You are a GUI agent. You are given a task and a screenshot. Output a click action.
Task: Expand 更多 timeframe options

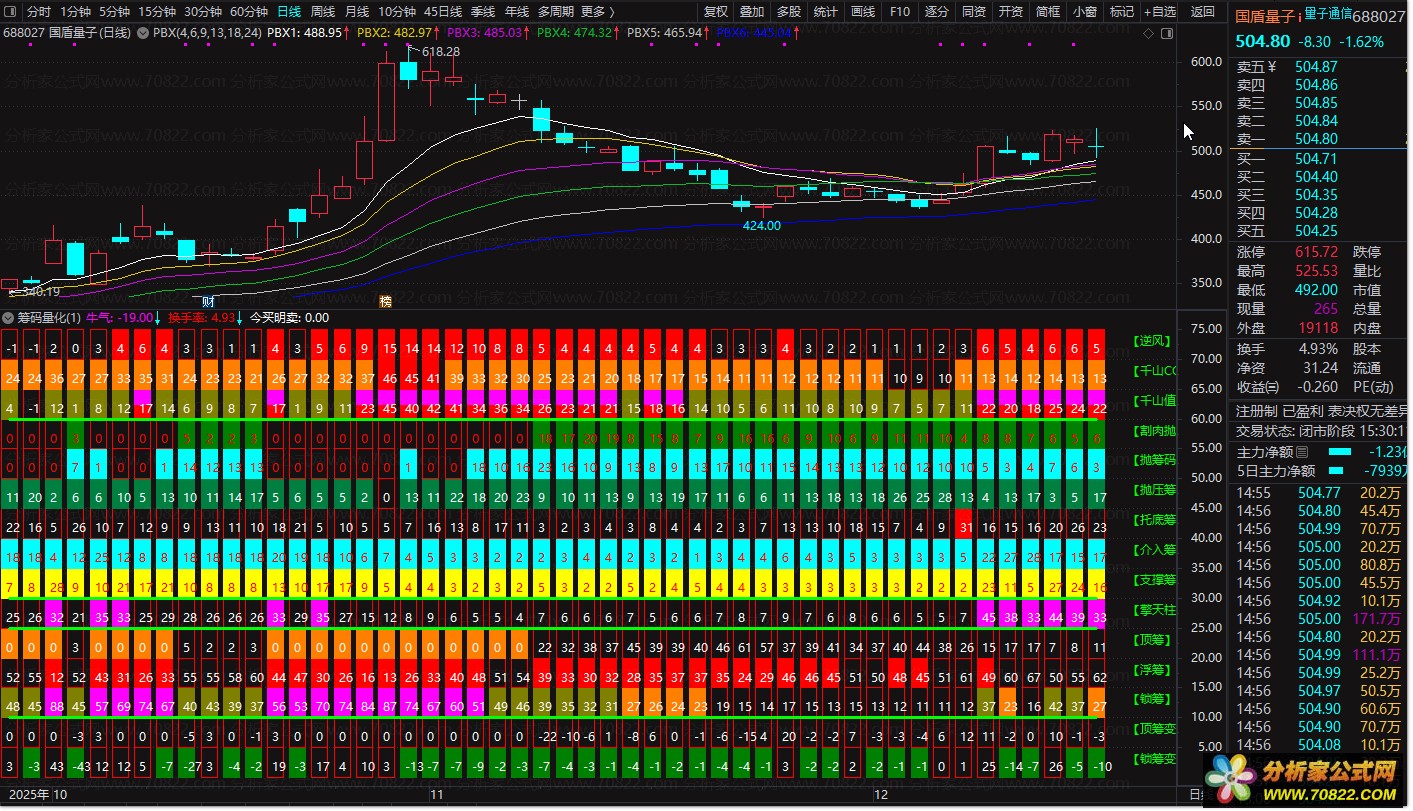click(x=597, y=12)
